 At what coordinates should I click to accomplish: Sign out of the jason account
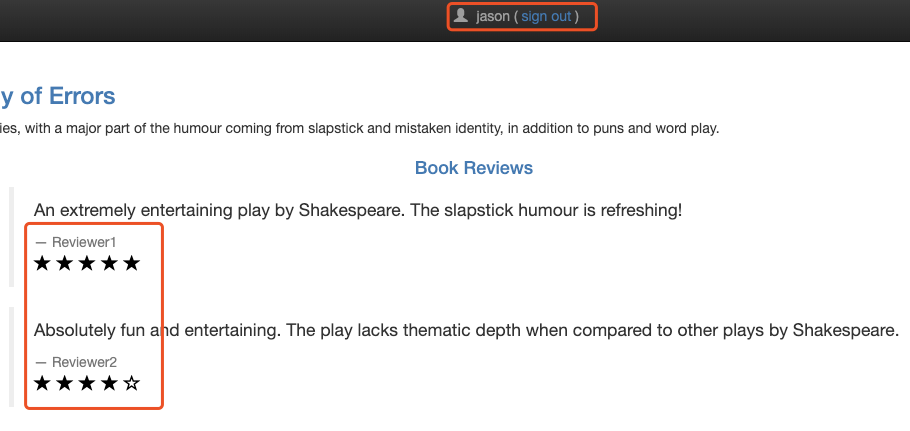[x=546, y=16]
